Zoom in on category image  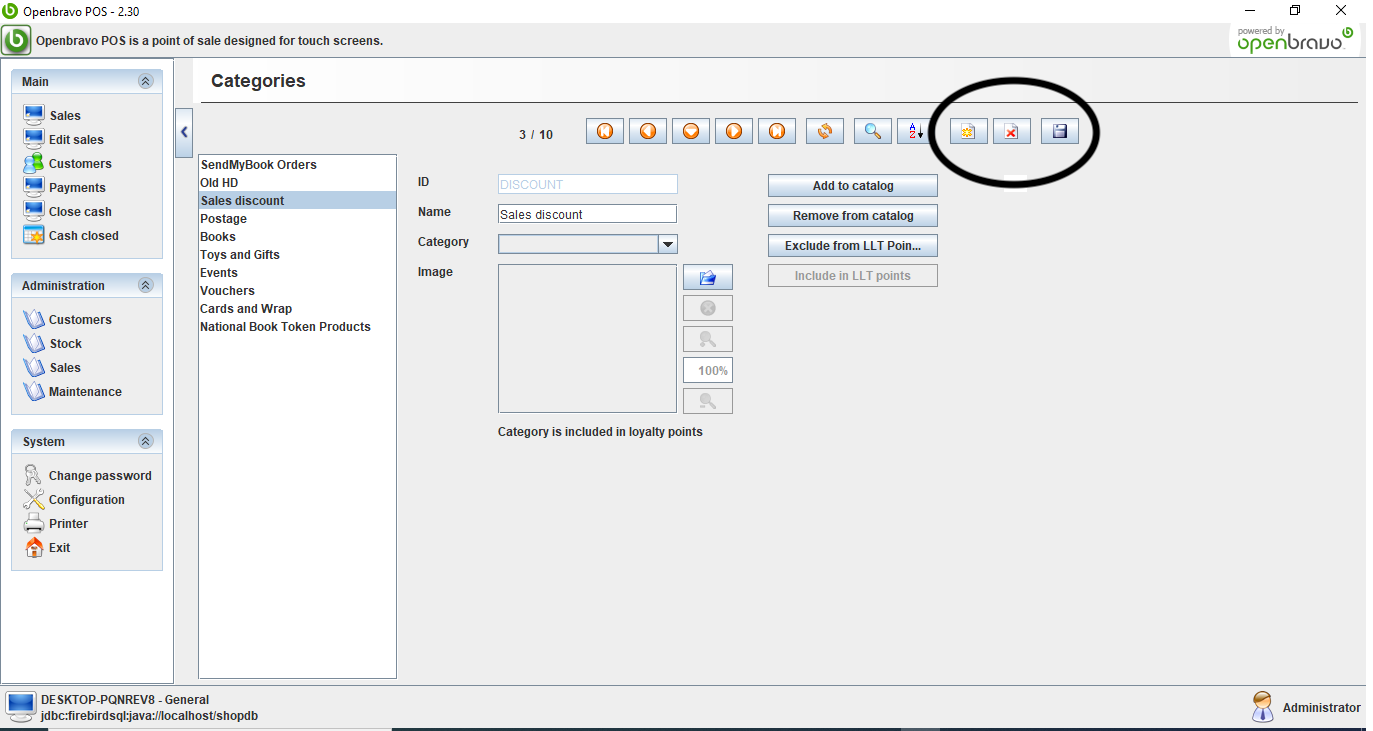708,339
